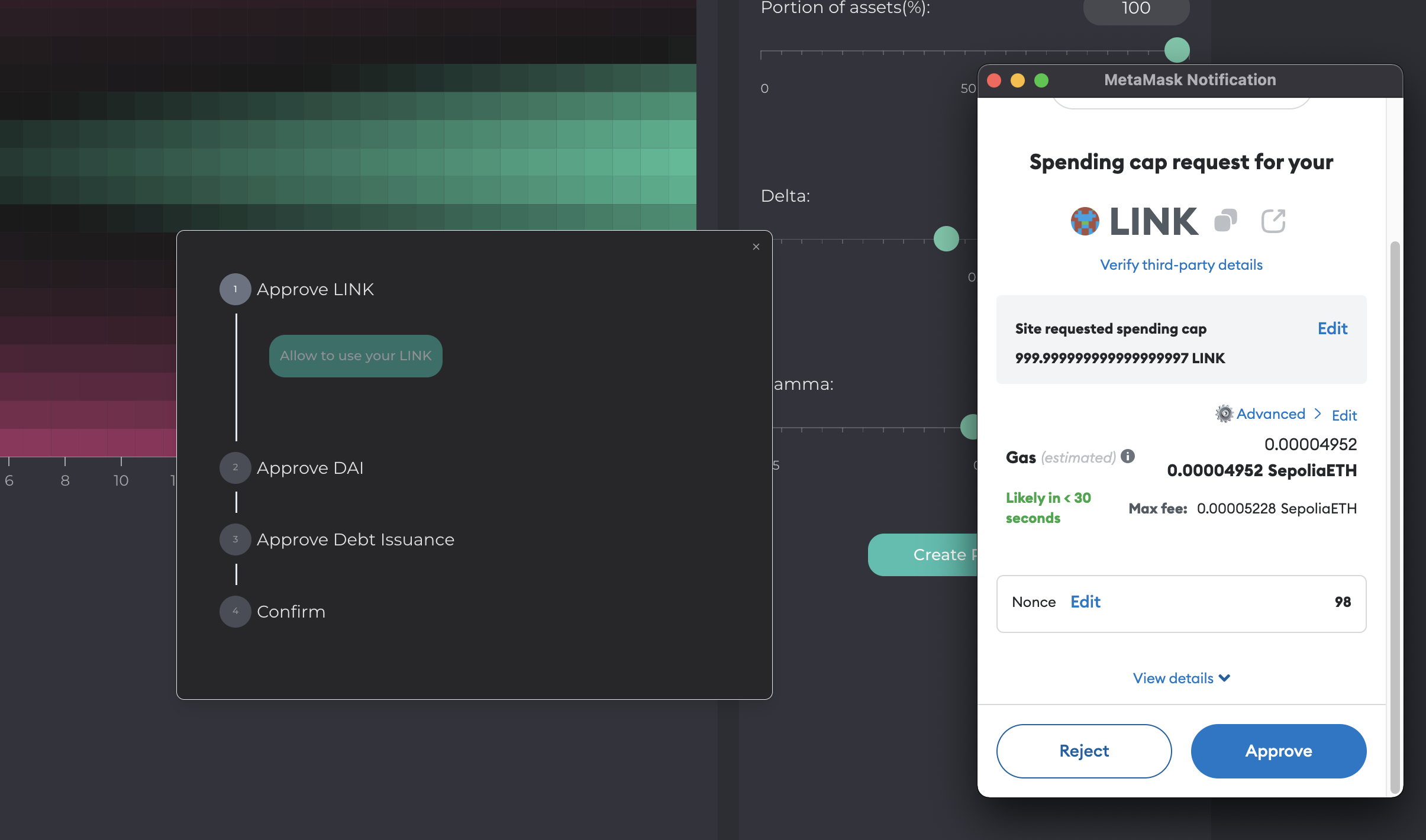The image size is (1426, 840).
Task: Approve the LINK spending cap
Action: point(1278,751)
